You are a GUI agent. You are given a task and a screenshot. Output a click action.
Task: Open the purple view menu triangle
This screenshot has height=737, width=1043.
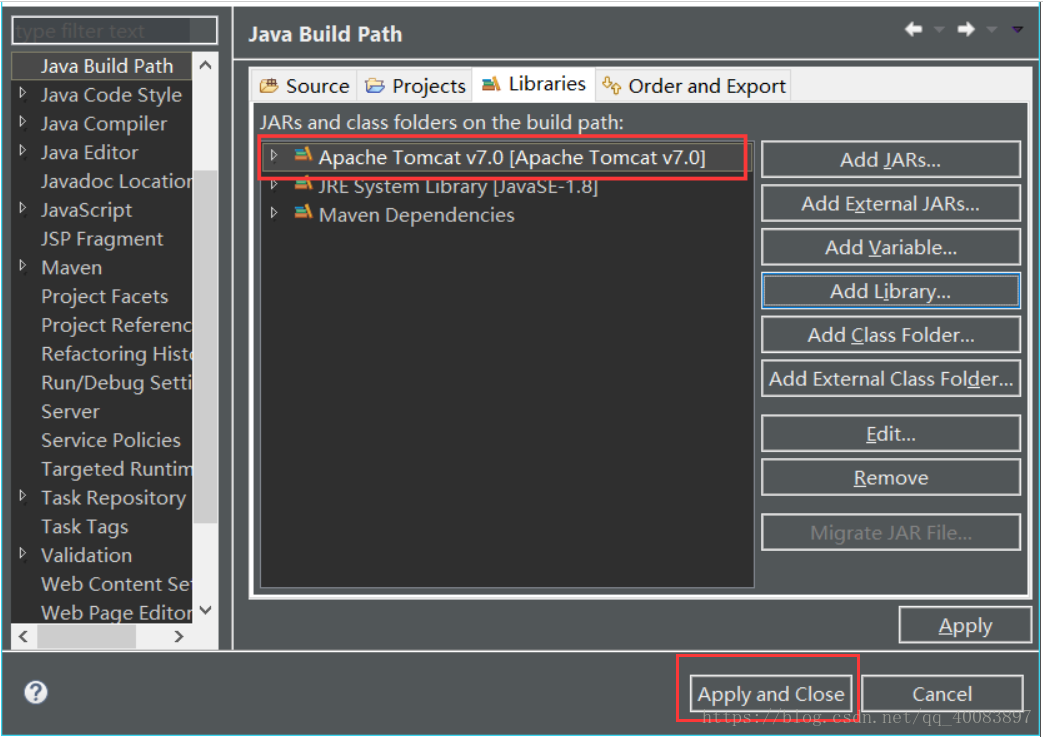pyautogui.click(x=1017, y=30)
